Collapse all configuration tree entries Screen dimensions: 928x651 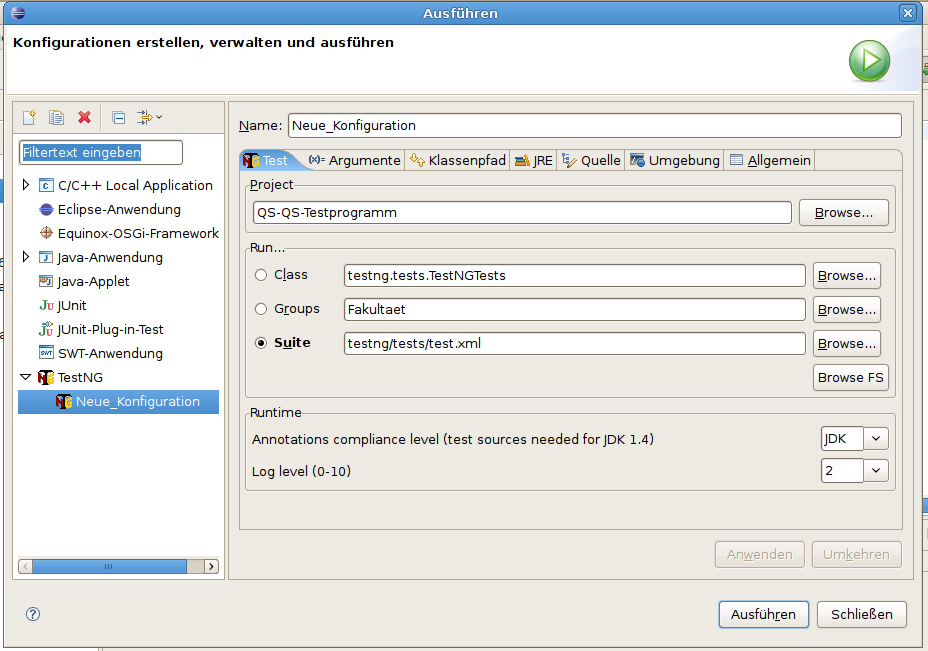(118, 117)
